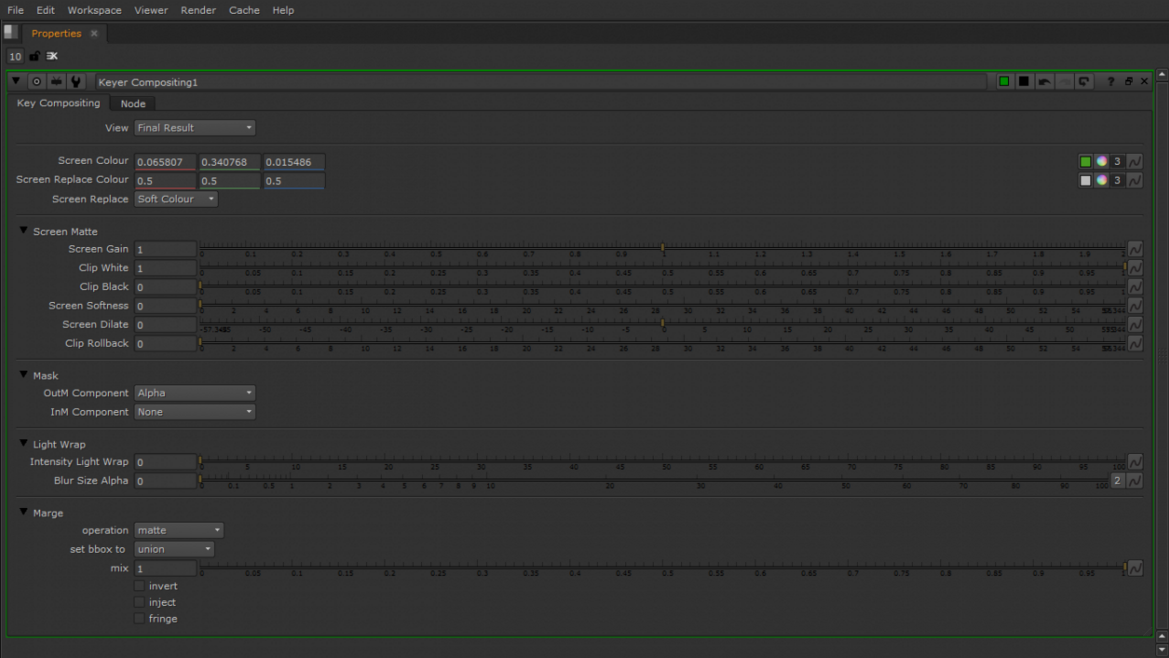Enable the invert checkbox under Marge
The width and height of the screenshot is (1169, 658).
click(x=139, y=586)
